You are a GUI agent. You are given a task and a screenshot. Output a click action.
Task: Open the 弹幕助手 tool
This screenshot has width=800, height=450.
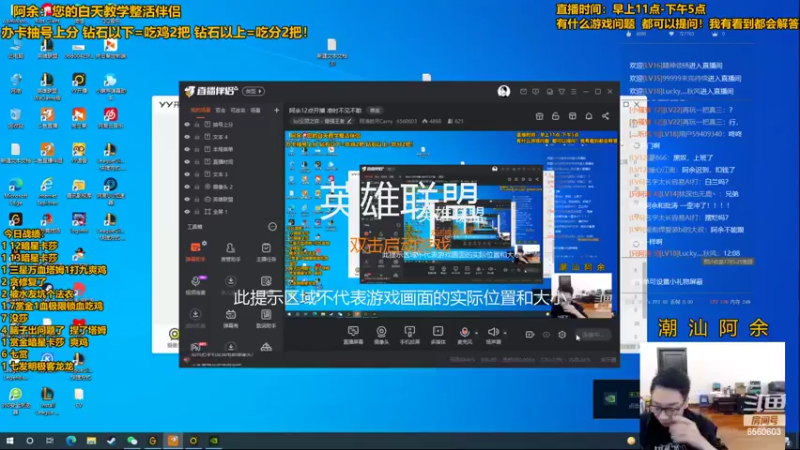click(x=195, y=252)
